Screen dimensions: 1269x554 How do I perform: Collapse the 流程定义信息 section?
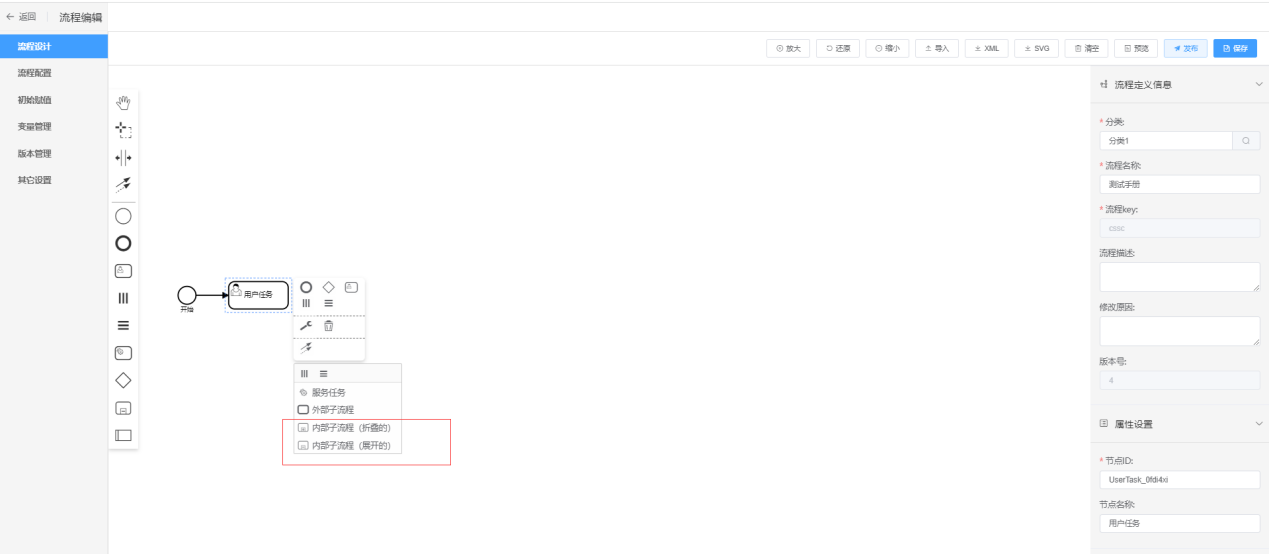coord(1258,85)
